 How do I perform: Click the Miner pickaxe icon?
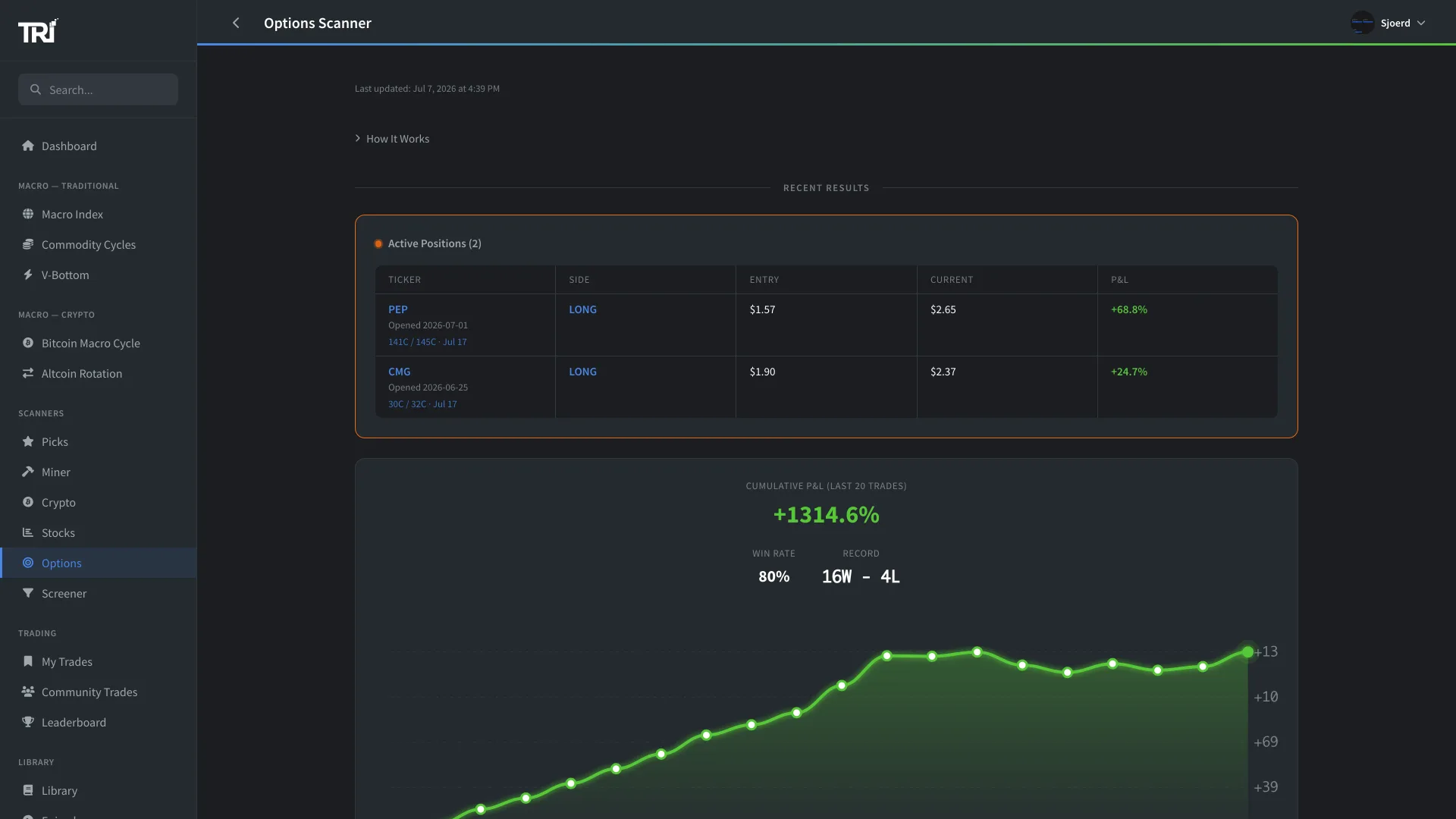tap(28, 472)
